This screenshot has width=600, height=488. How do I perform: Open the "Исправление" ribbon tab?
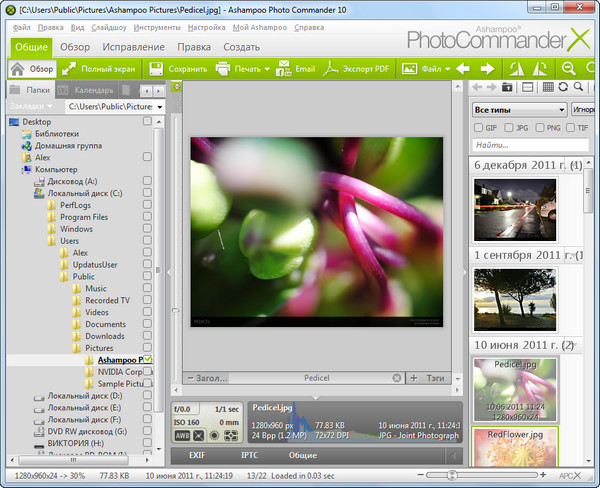(x=133, y=47)
